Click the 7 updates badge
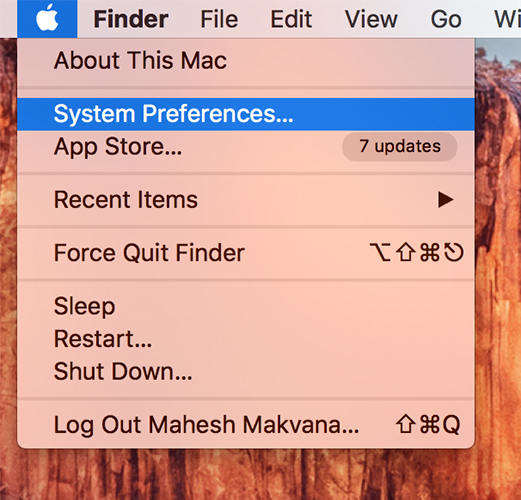This screenshot has height=500, width=521. pyautogui.click(x=400, y=146)
